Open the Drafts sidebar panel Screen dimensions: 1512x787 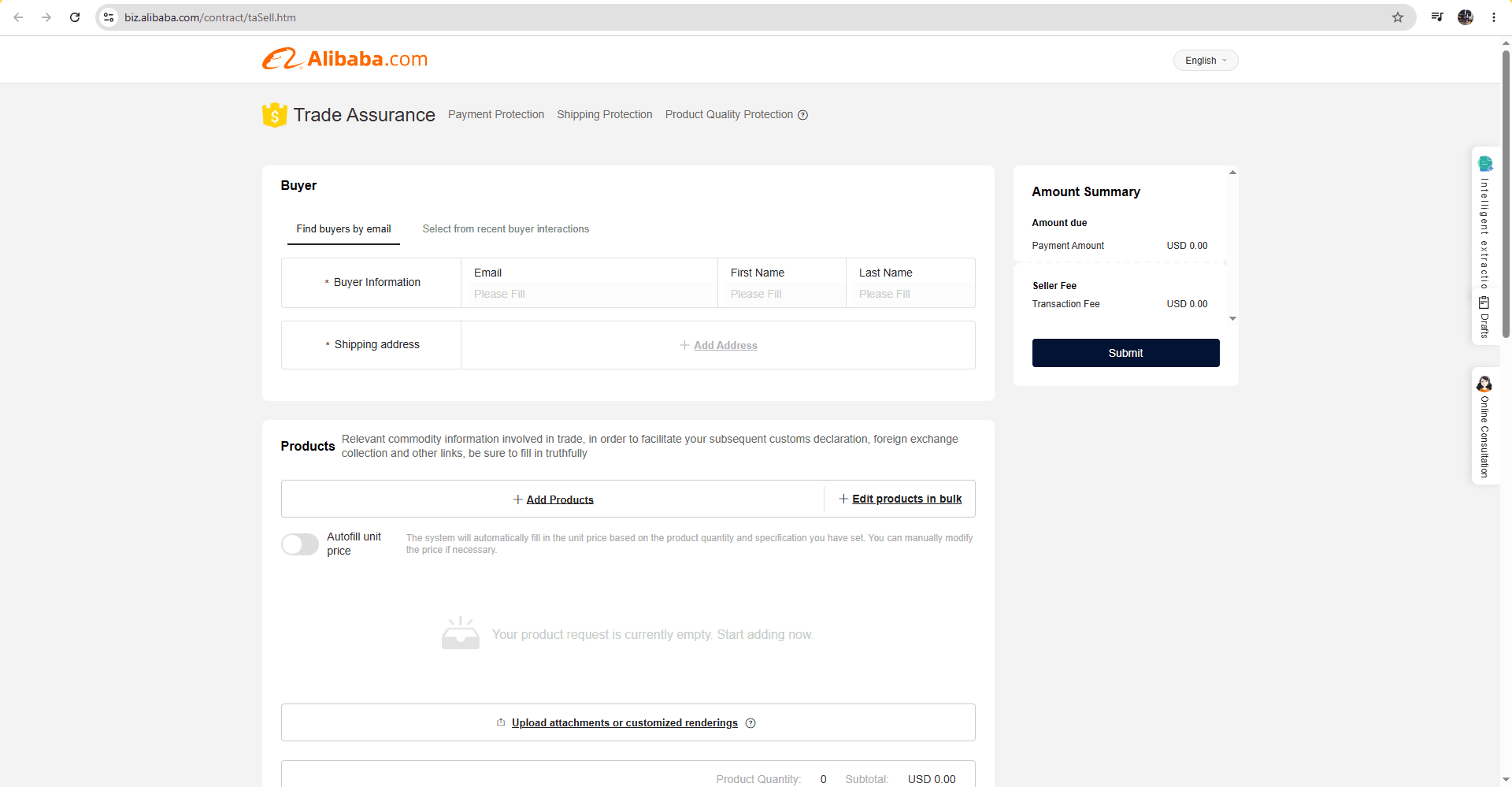1484,317
